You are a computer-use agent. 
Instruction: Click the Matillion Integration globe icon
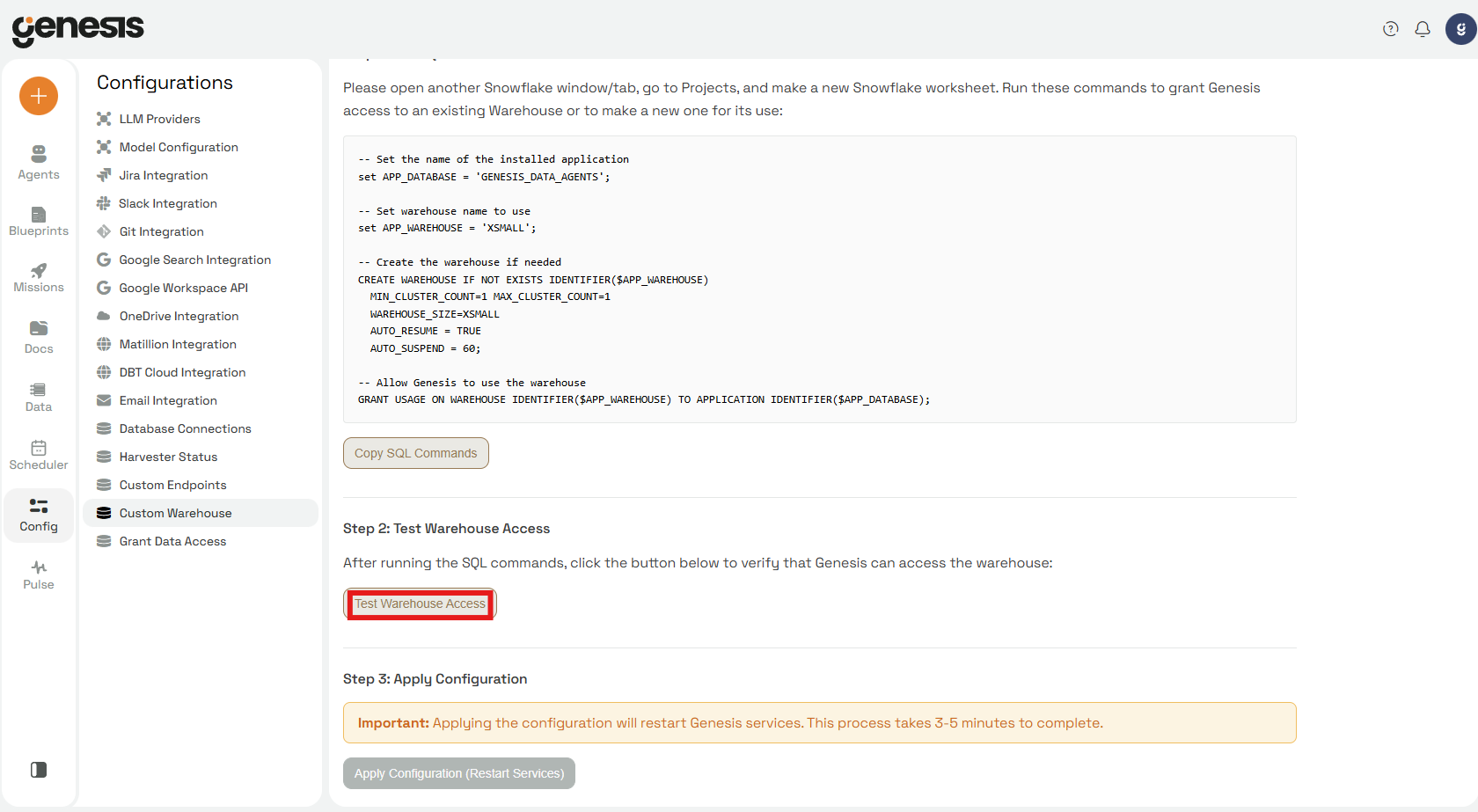[104, 344]
